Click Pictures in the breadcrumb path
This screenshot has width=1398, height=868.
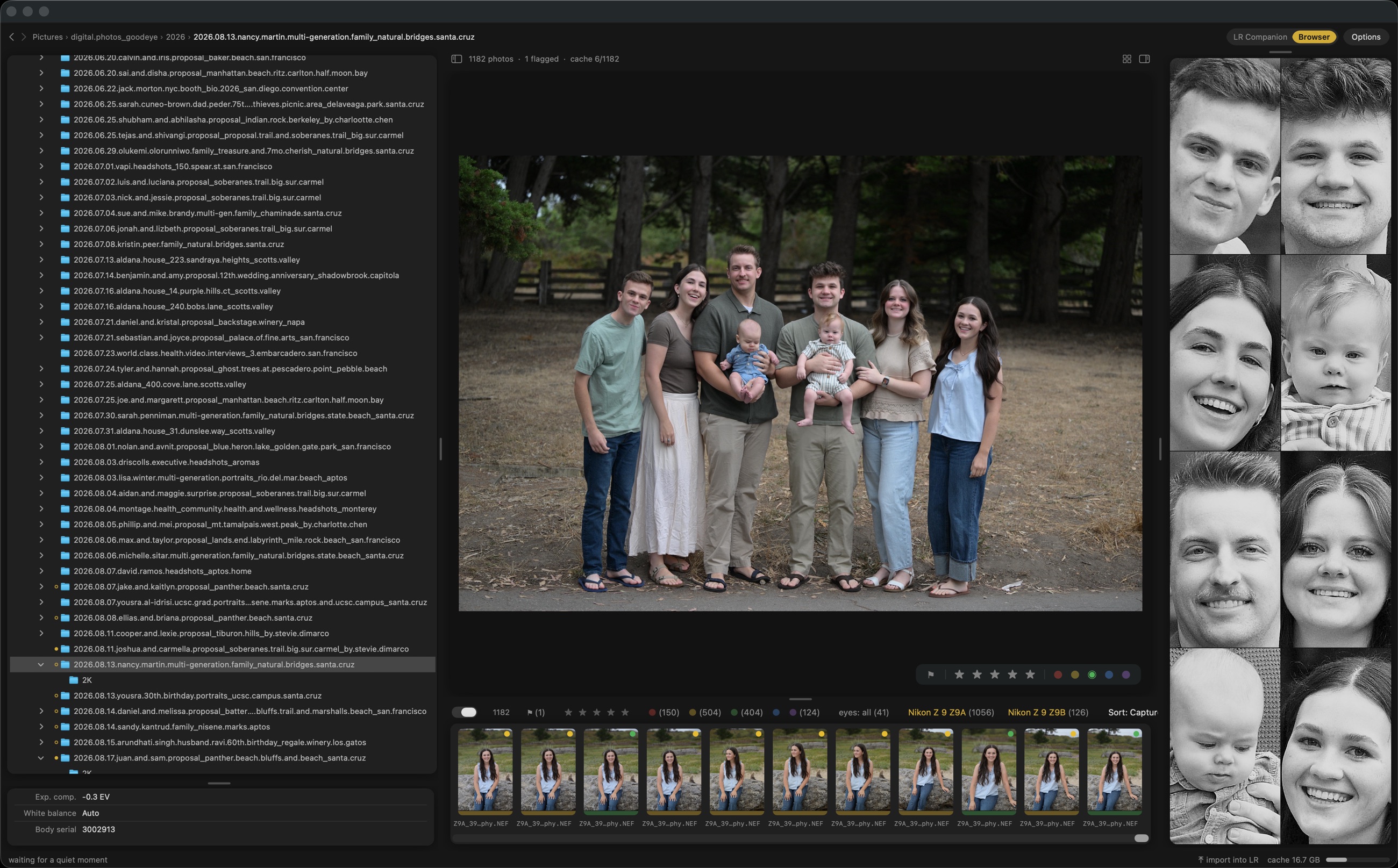point(48,37)
